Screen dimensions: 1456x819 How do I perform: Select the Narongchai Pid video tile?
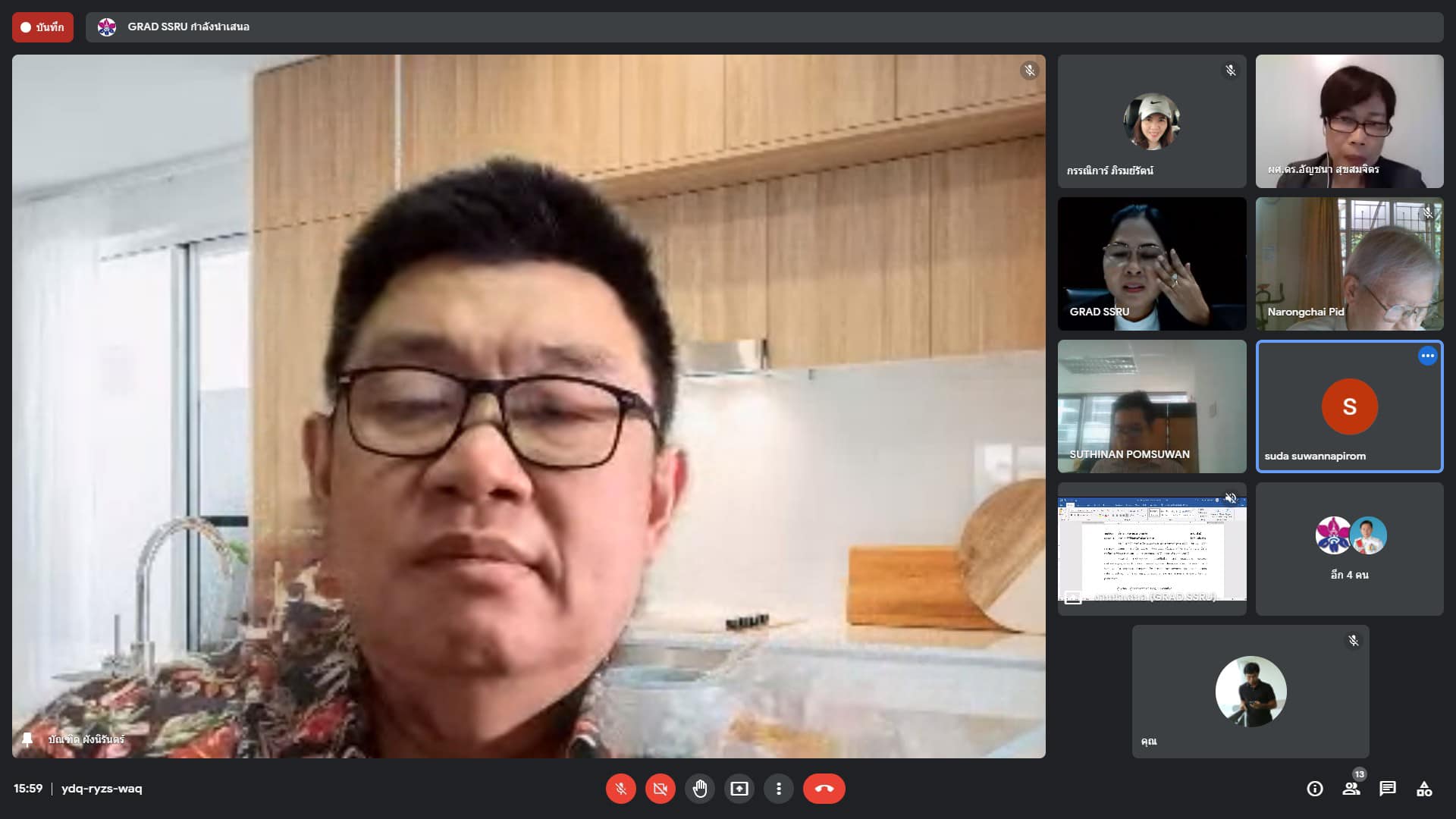coord(1349,264)
